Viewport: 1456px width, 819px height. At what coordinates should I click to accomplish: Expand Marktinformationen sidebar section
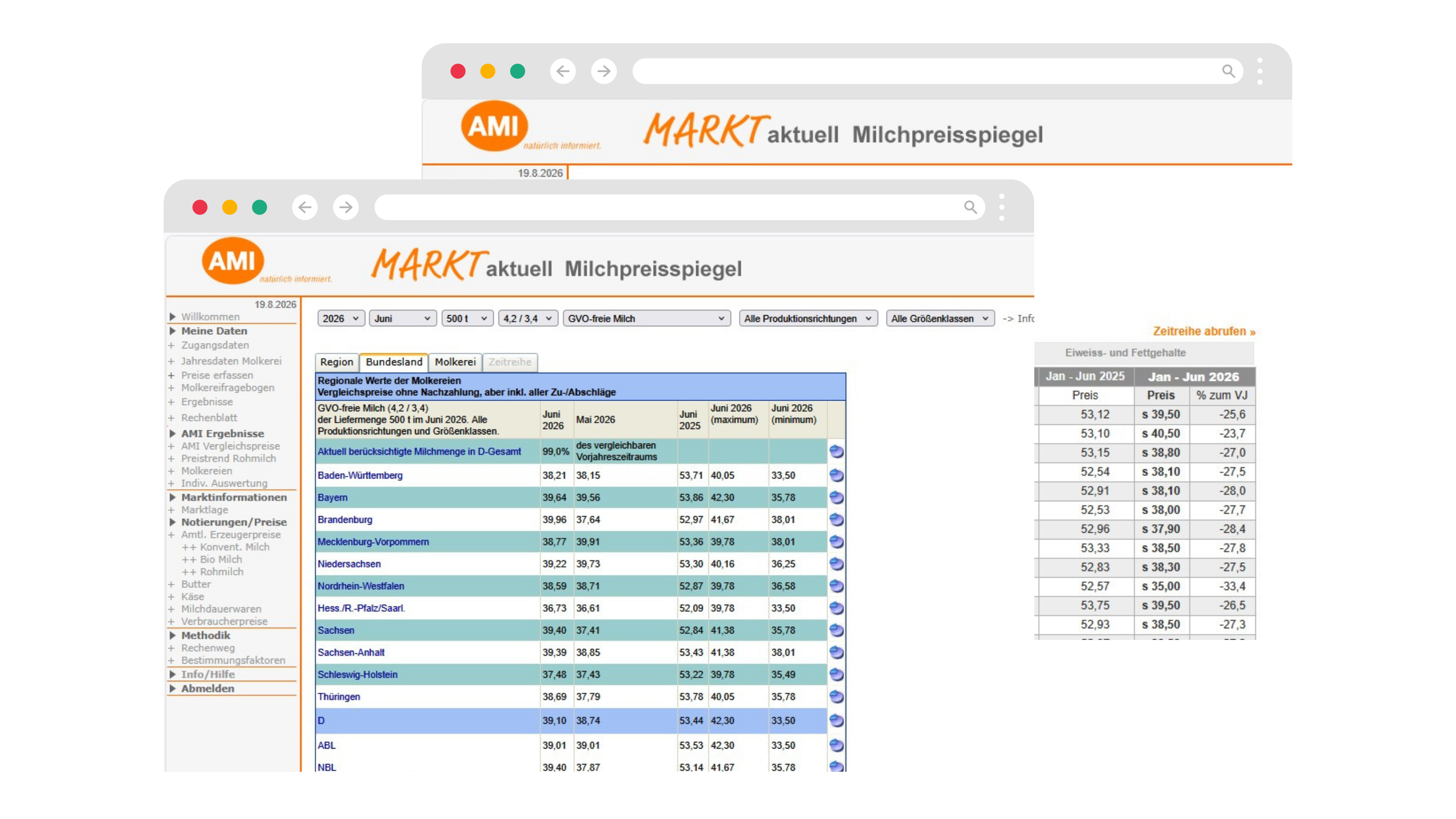233,497
